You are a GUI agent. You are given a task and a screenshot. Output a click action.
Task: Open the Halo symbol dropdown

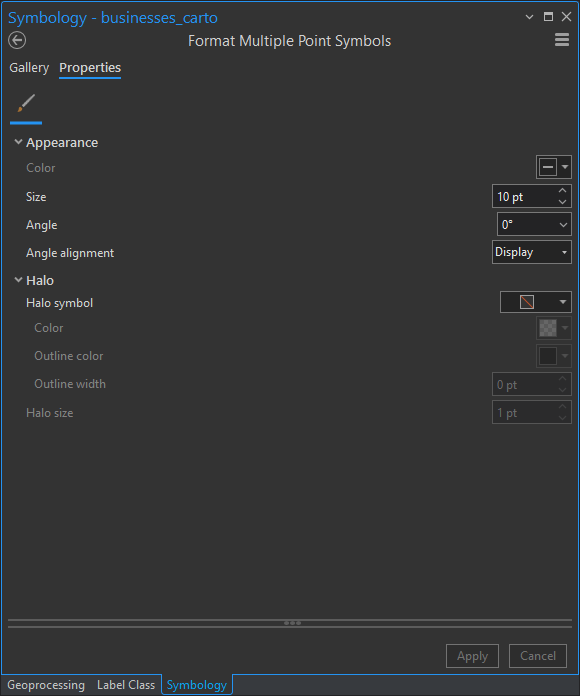(536, 302)
